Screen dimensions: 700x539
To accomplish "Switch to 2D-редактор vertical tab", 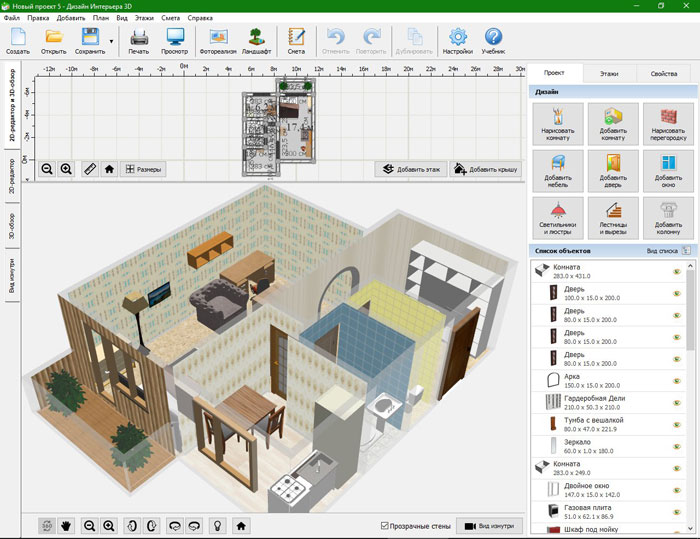I will click(x=12, y=176).
